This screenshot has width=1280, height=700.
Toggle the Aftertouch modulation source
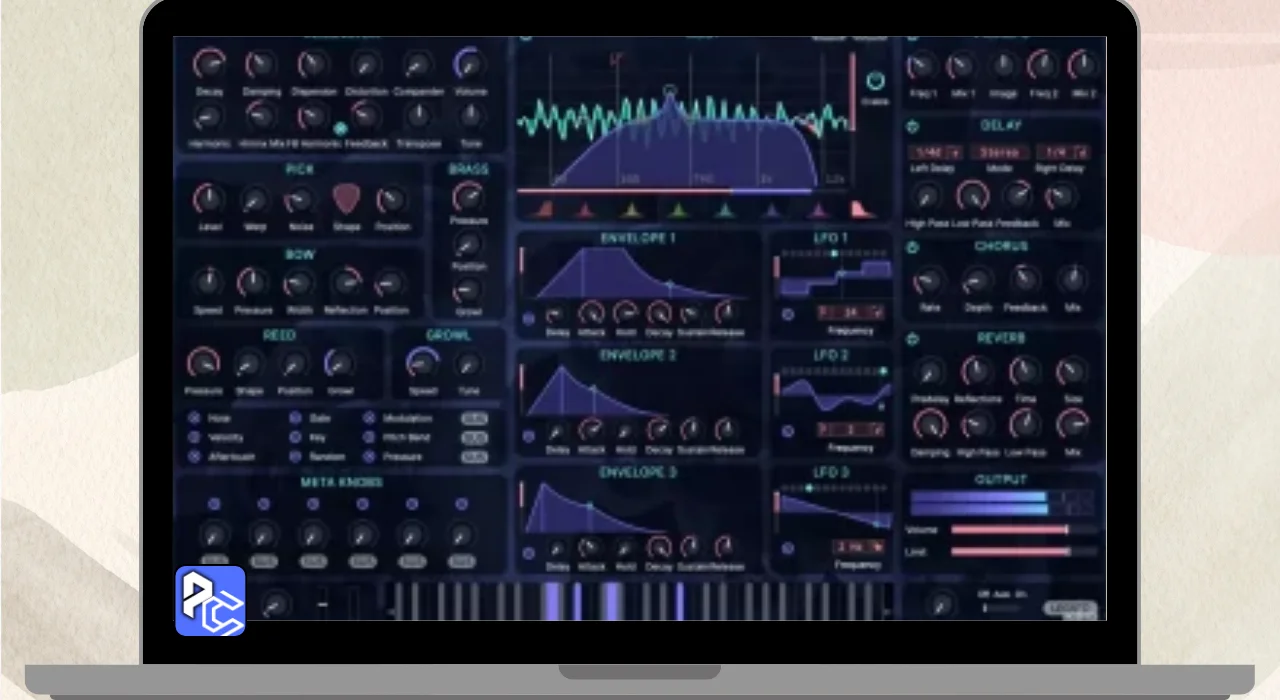194,456
